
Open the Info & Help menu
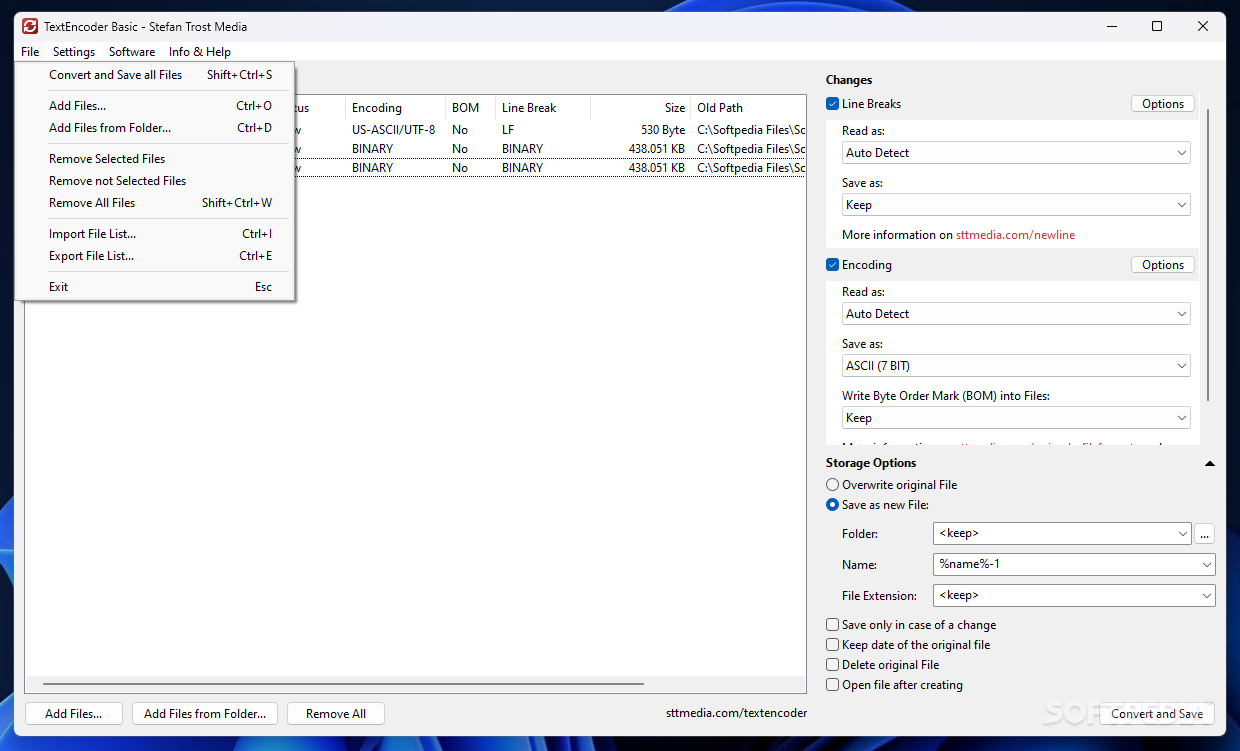[200, 52]
